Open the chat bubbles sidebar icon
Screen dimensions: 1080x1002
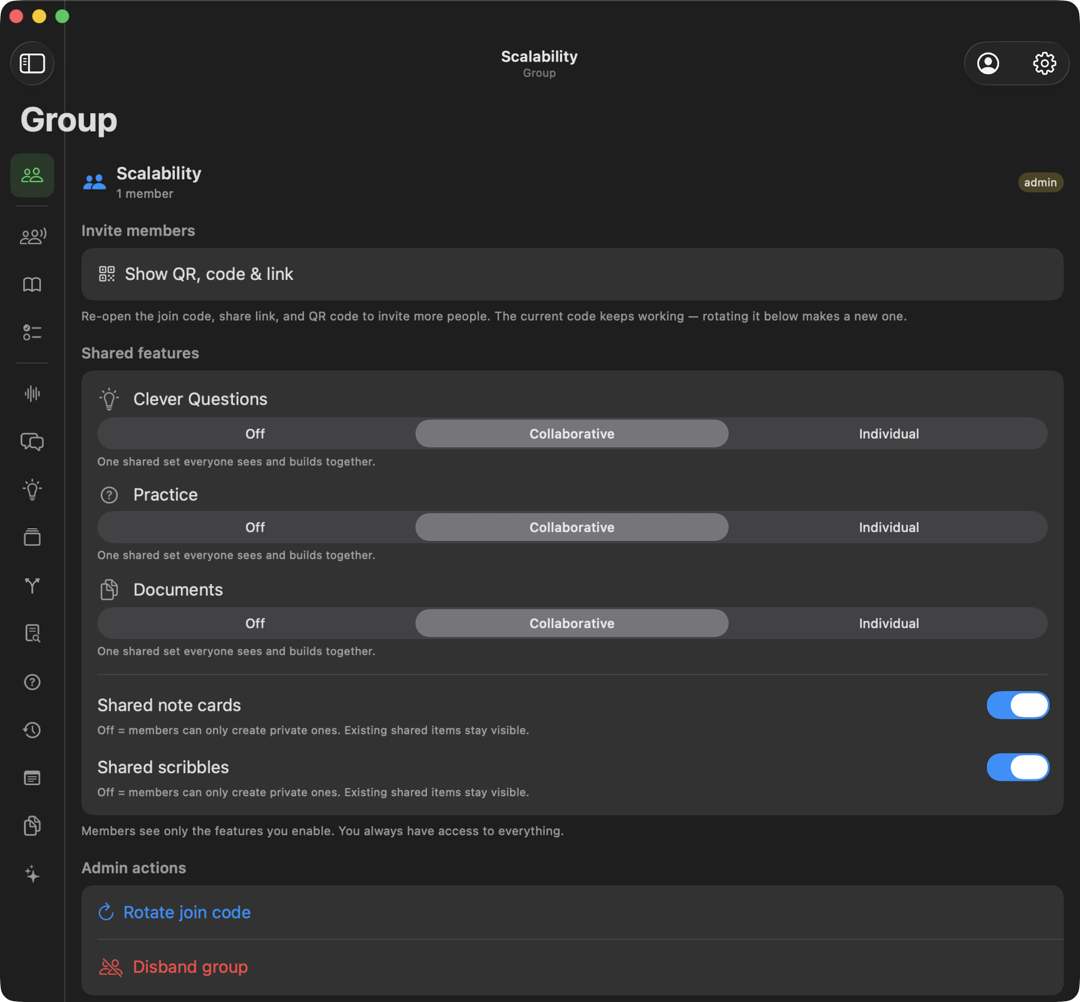[32, 441]
